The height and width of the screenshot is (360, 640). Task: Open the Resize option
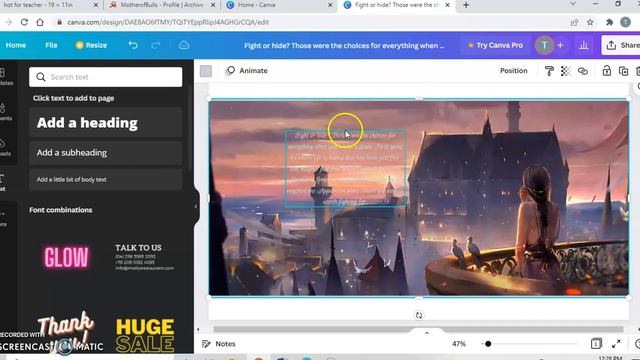(91, 45)
